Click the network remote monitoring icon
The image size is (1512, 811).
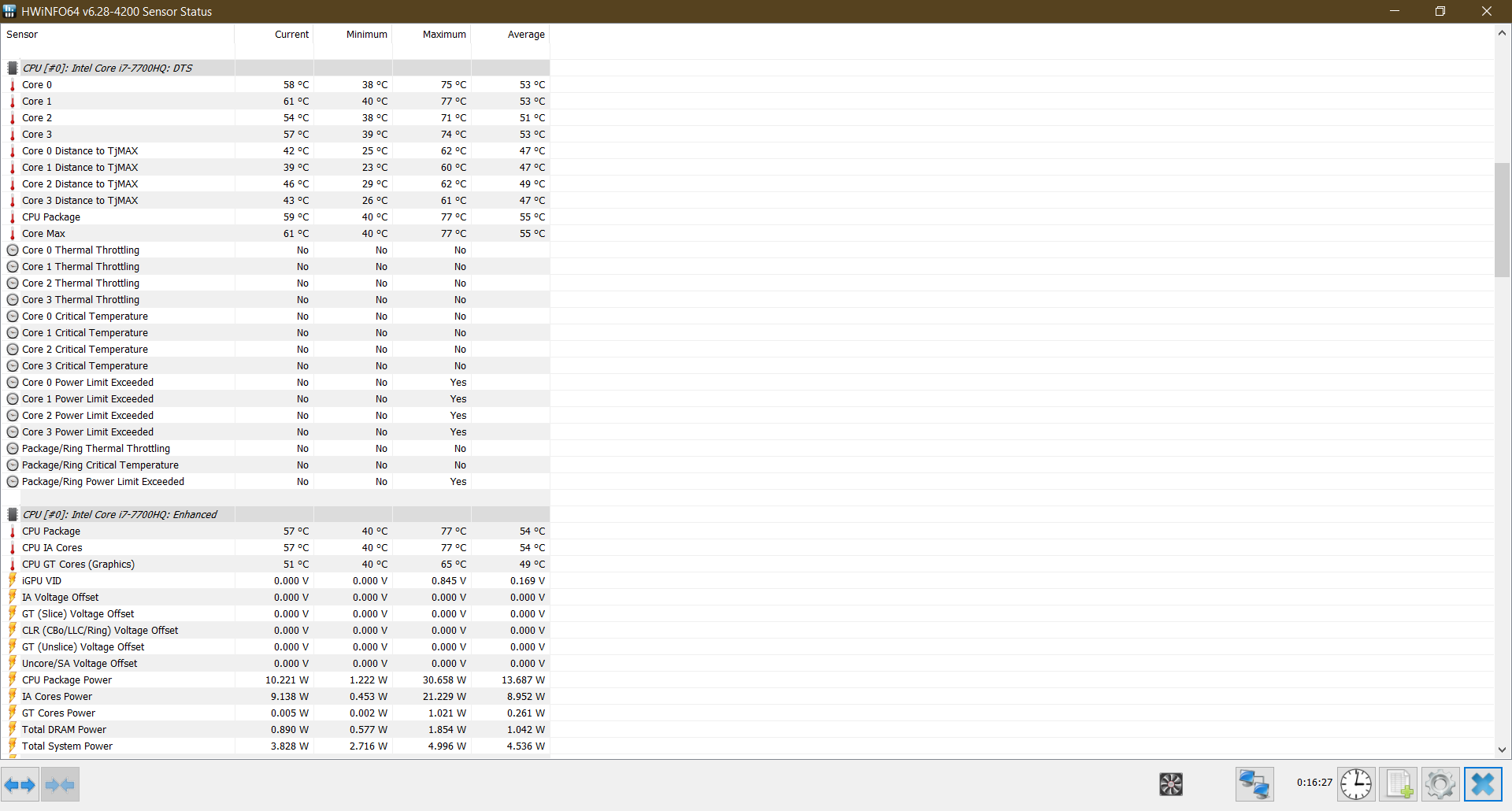(1254, 784)
